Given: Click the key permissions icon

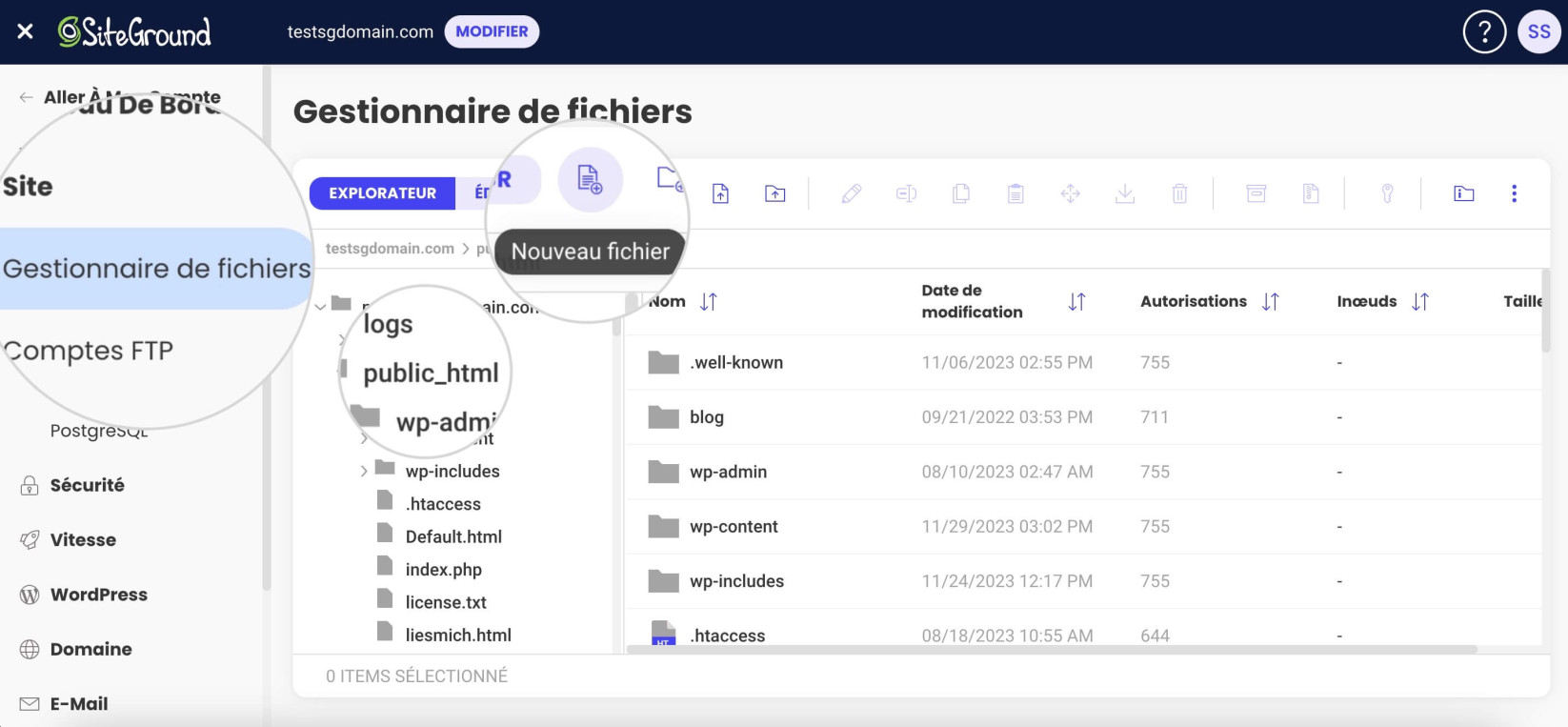Looking at the screenshot, I should (1387, 193).
